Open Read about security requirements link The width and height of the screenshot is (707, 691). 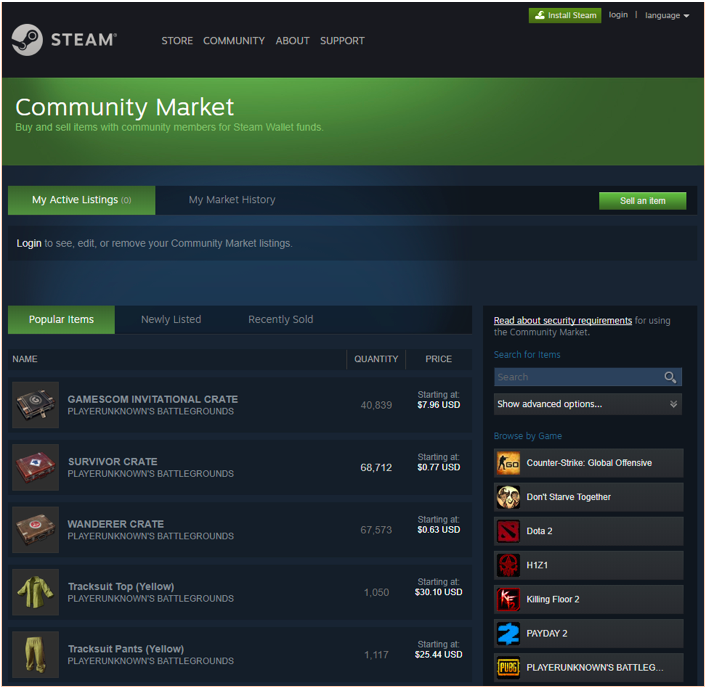click(563, 320)
